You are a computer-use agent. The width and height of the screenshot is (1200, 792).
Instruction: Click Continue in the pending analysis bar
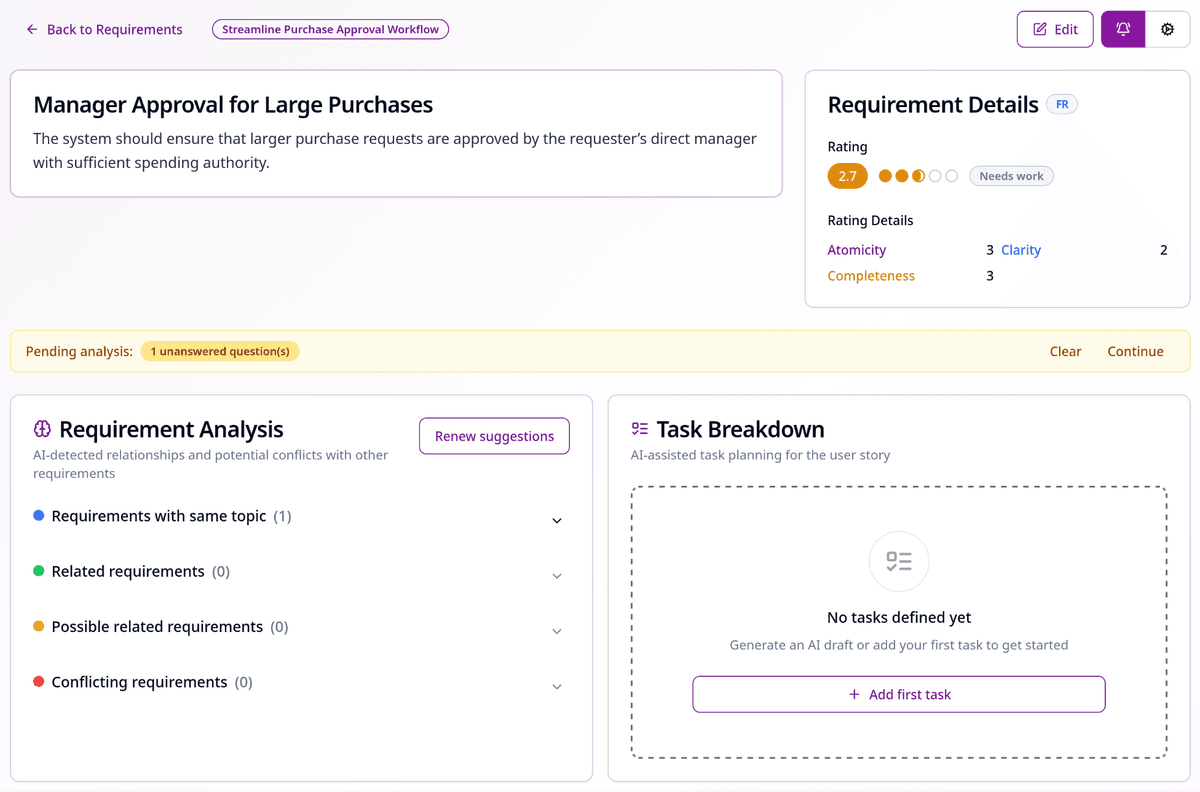pos(1135,351)
